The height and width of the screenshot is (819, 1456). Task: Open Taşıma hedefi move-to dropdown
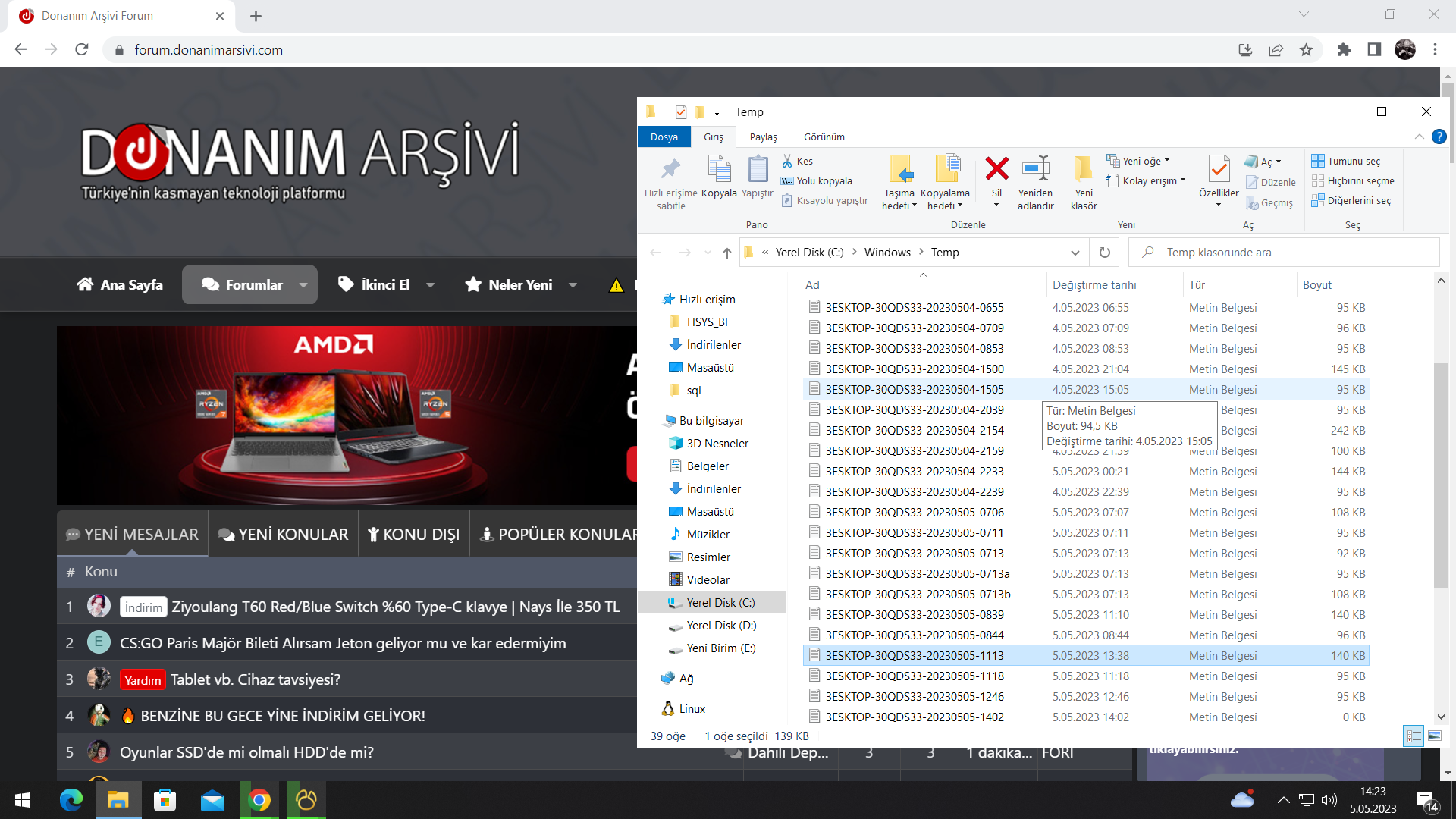899,183
